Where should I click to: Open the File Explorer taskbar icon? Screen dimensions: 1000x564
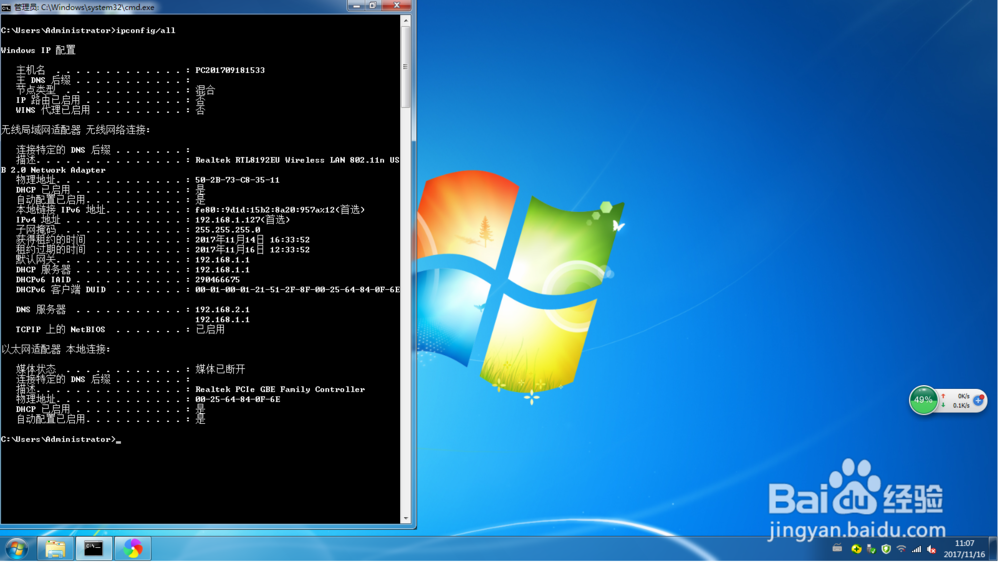(55, 549)
